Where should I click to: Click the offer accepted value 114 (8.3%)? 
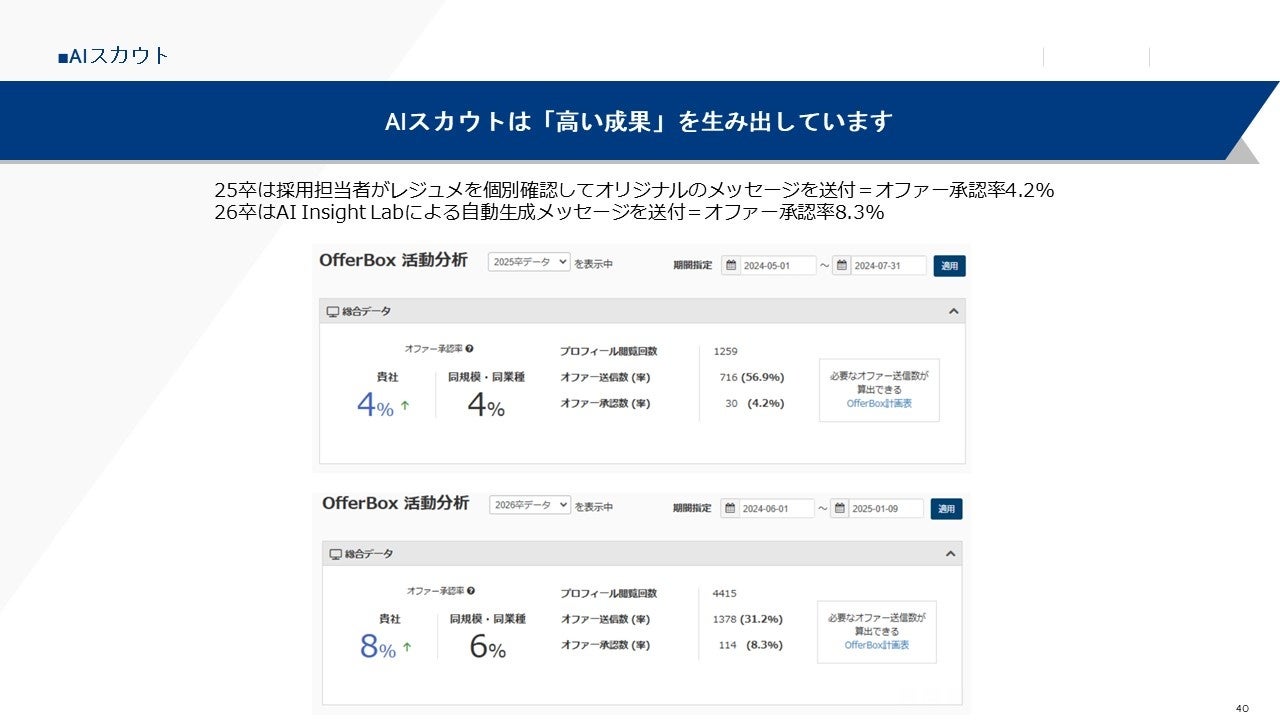(x=751, y=646)
